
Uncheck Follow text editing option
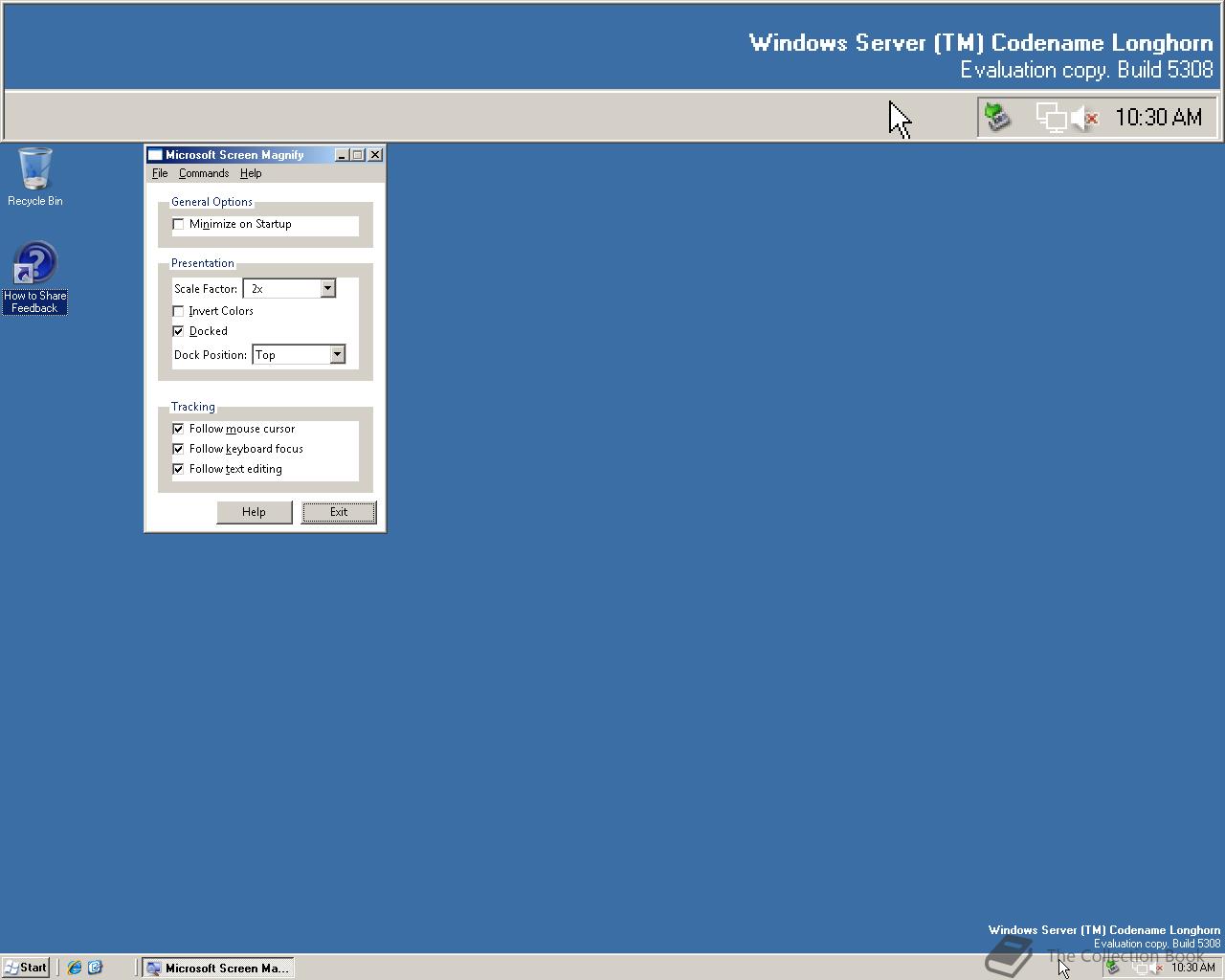pos(178,469)
